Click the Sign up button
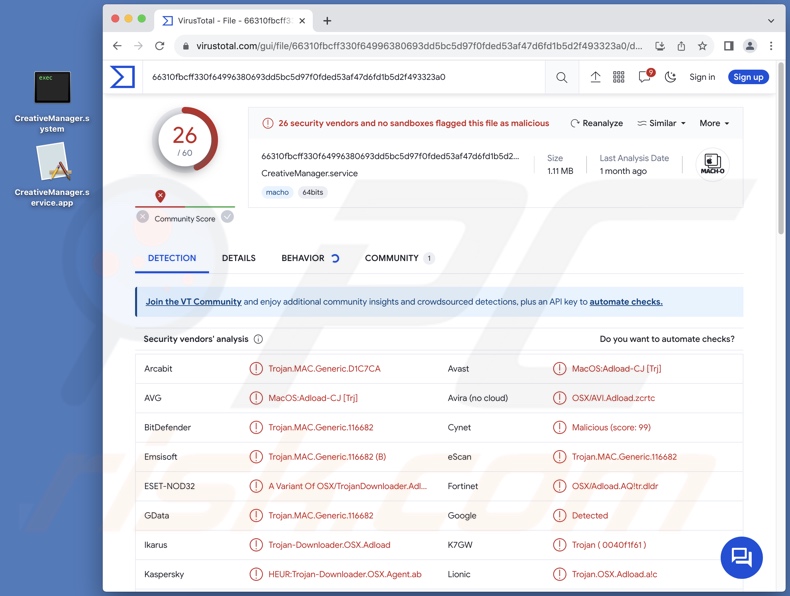790x596 pixels. click(748, 77)
